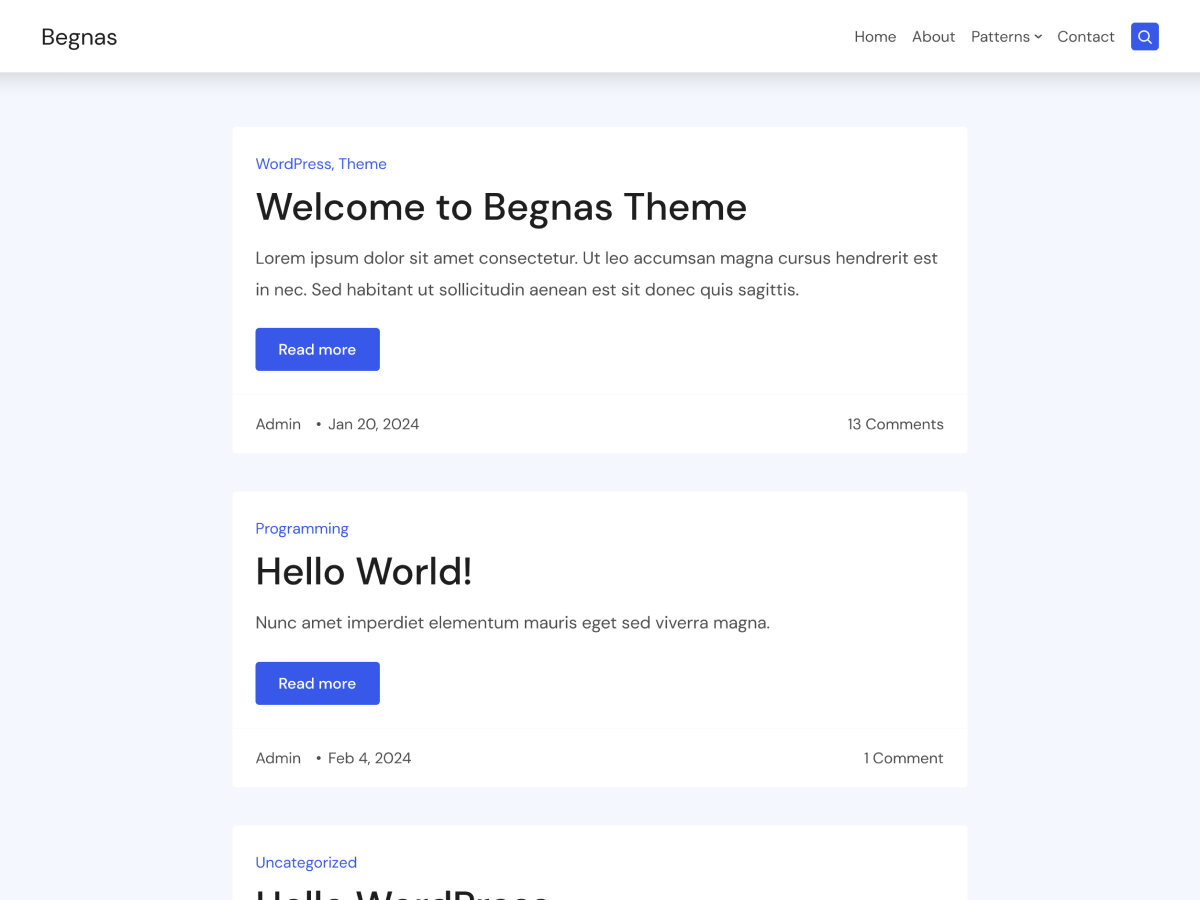Open the WordPress category link
This screenshot has height=900, width=1200.
293,163
